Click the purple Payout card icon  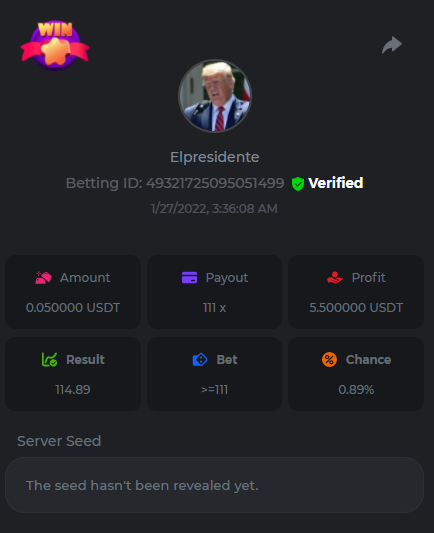coord(189,277)
